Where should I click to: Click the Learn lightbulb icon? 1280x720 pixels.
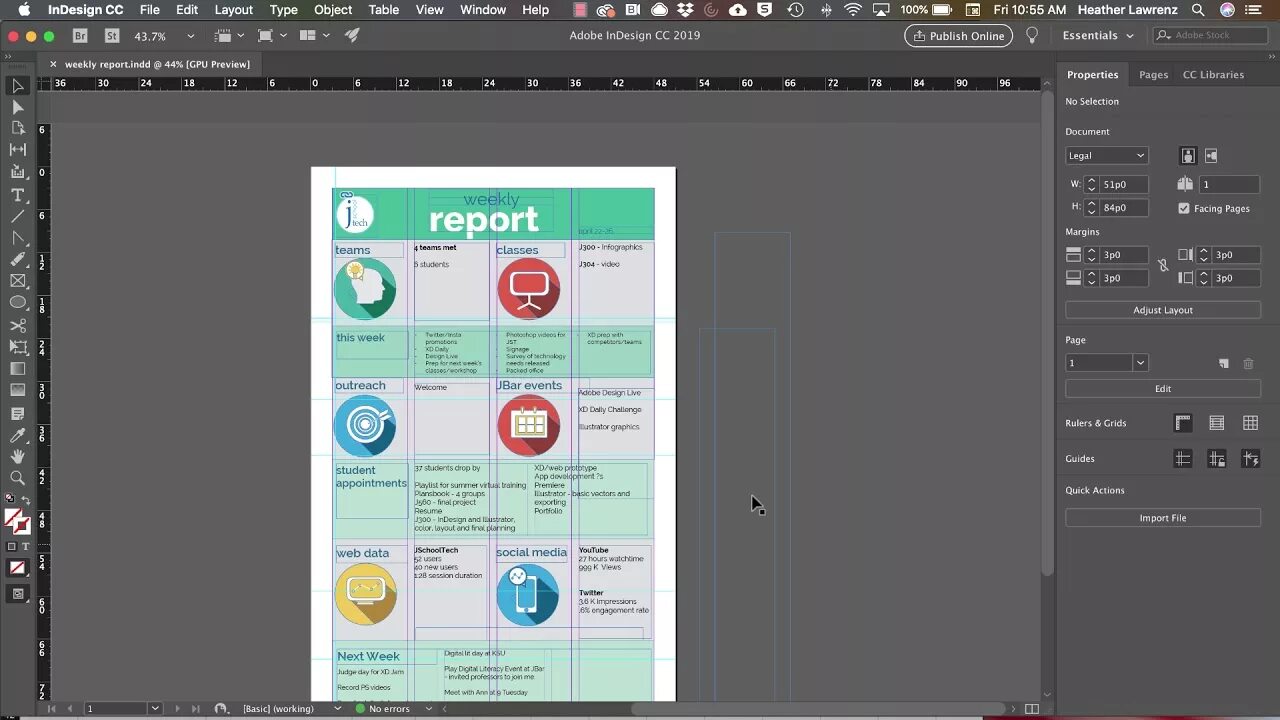(1032, 35)
